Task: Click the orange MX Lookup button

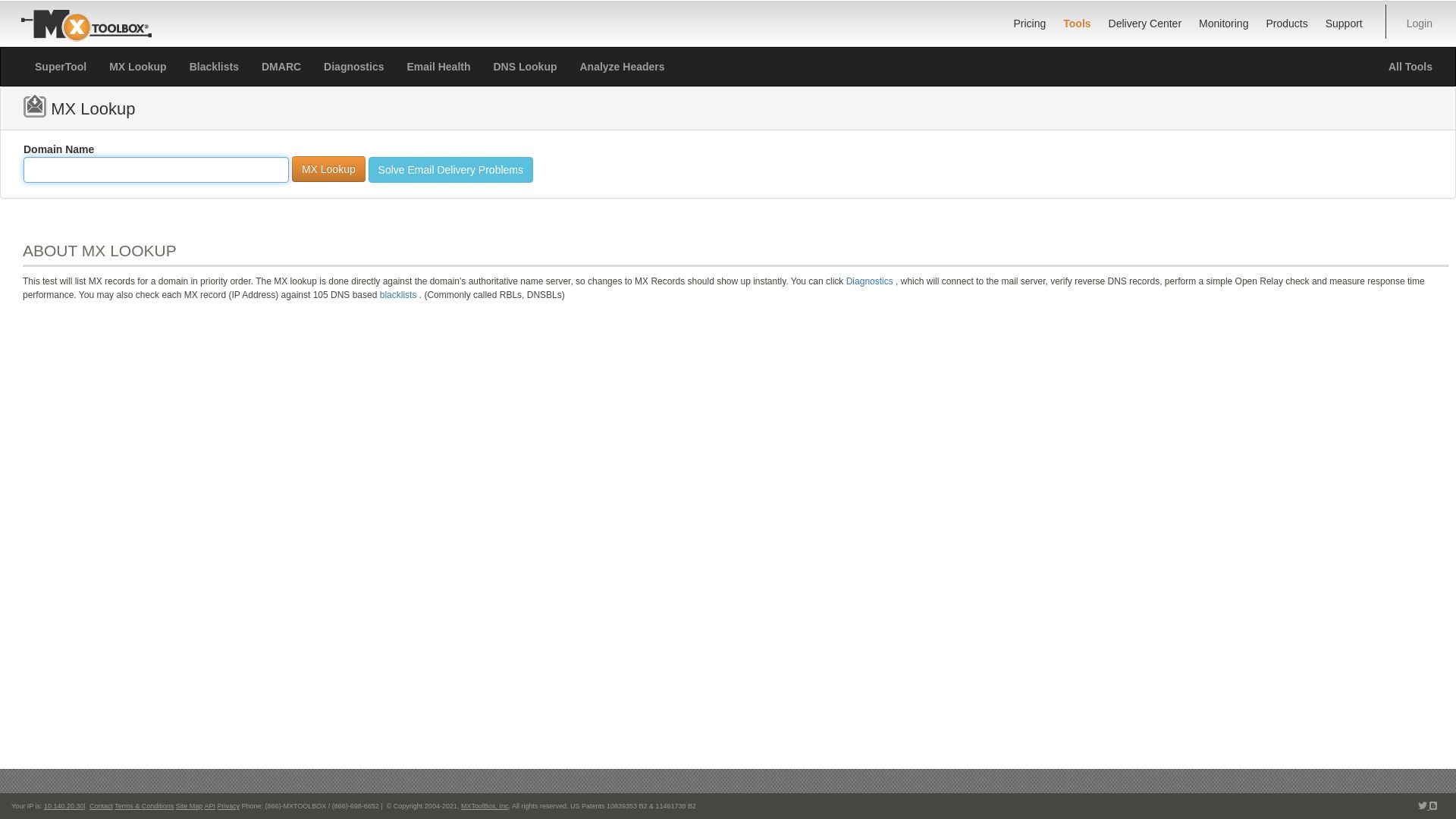Action: pos(328,169)
